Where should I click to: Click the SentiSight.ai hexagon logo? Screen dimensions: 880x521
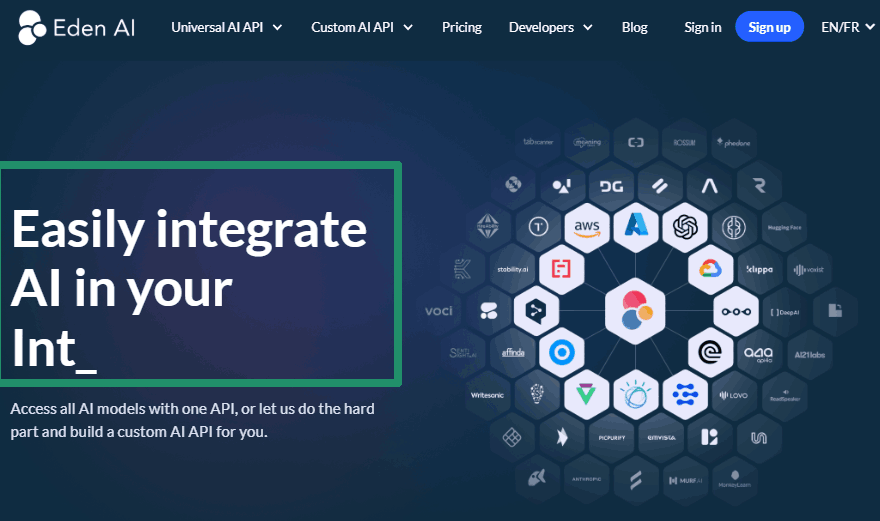click(462, 353)
